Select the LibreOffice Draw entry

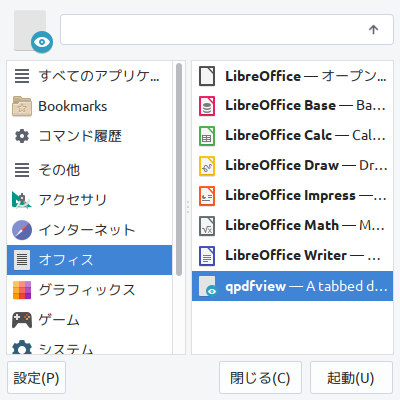292,166
